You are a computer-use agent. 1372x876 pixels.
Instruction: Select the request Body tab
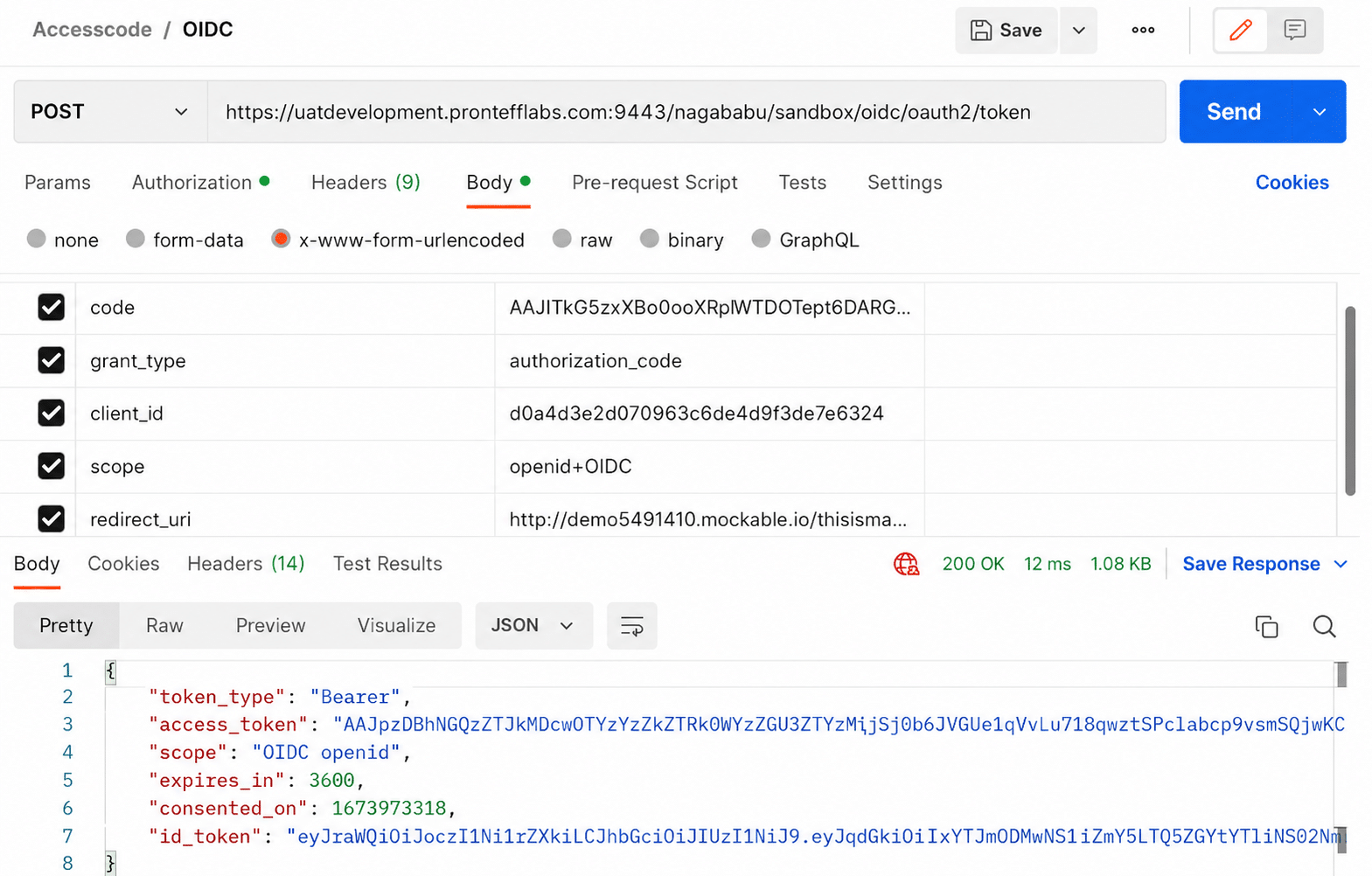pos(498,183)
